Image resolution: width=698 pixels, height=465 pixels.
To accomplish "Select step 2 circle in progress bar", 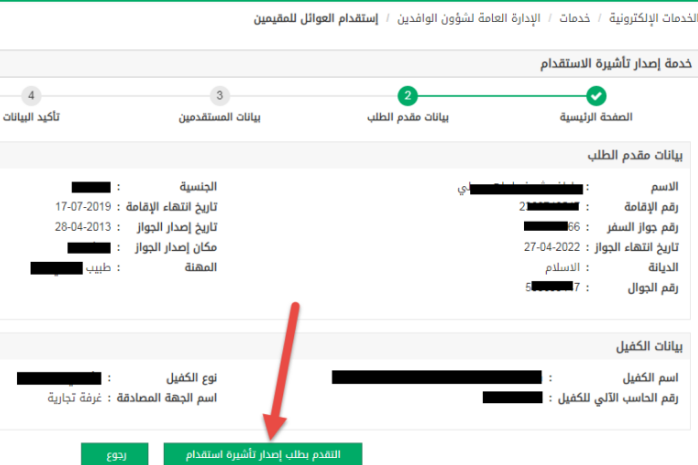I will [408, 96].
